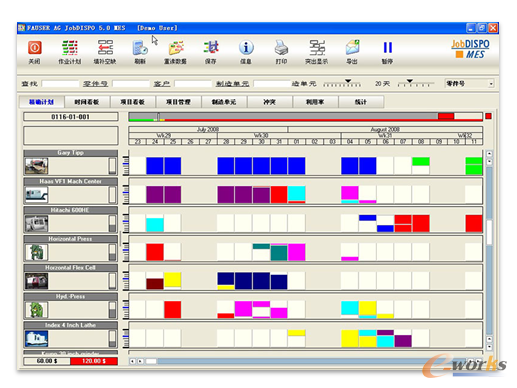Open the 冲突 conflicts tab

[269, 102]
